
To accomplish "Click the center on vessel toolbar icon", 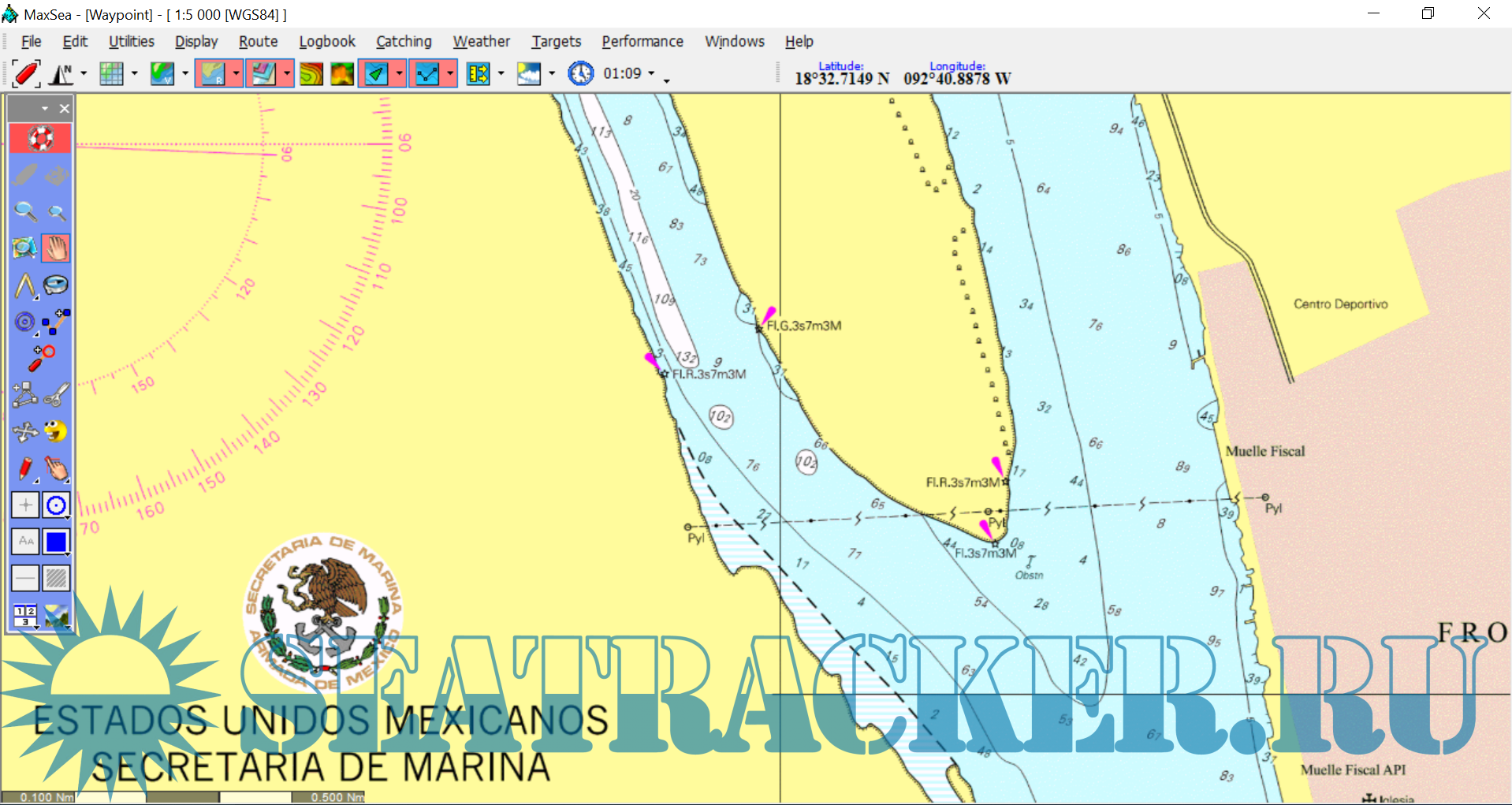I will [x=25, y=74].
